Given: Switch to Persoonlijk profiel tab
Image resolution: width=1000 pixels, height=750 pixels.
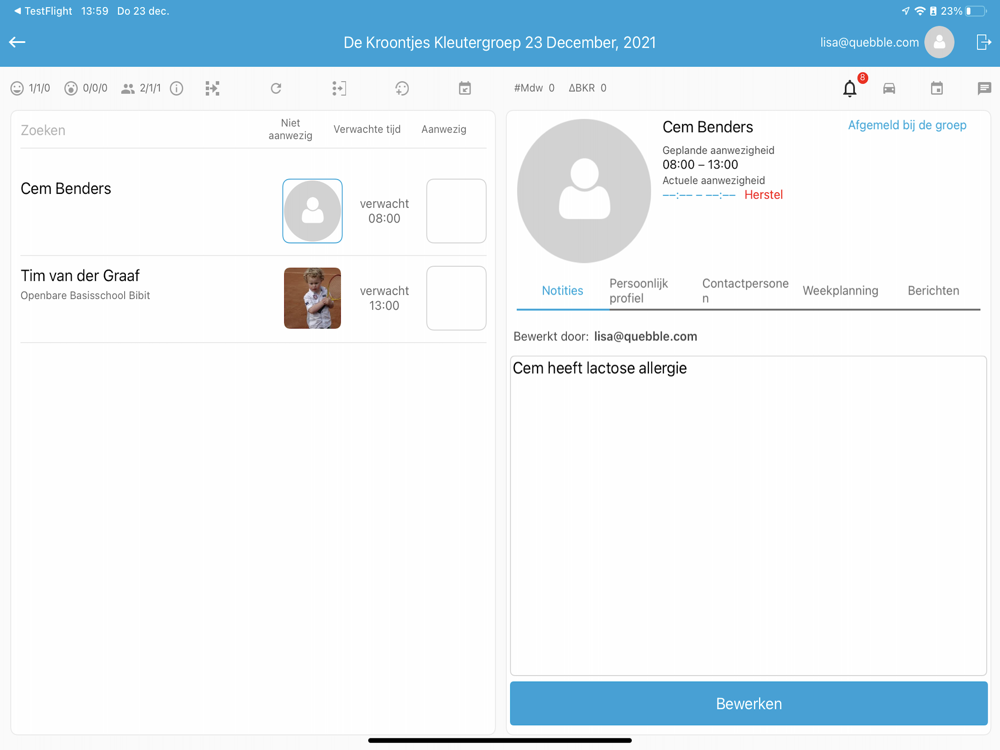Looking at the screenshot, I should (x=638, y=291).
